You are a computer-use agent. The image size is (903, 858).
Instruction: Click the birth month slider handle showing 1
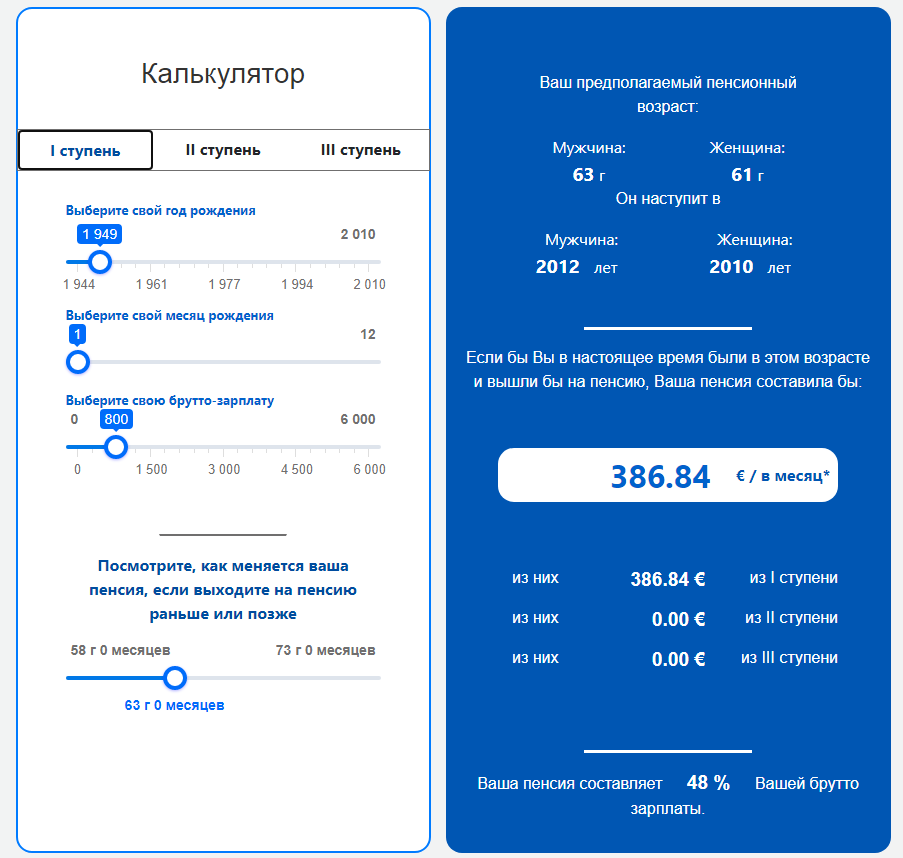(77, 362)
